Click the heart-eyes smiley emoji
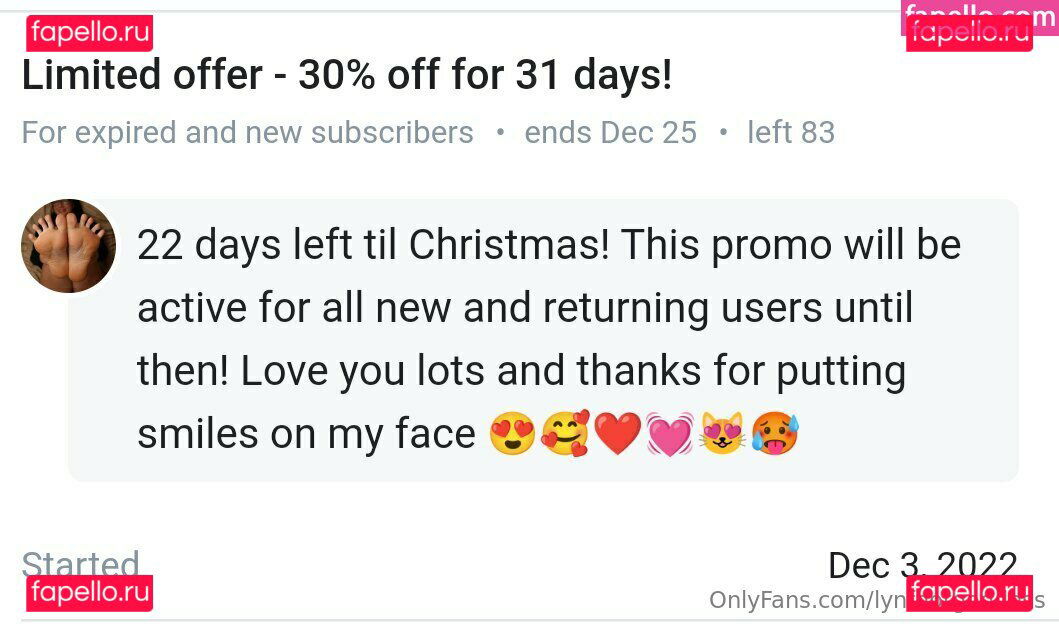Image resolution: width=1059 pixels, height=627 pixels. coord(512,433)
